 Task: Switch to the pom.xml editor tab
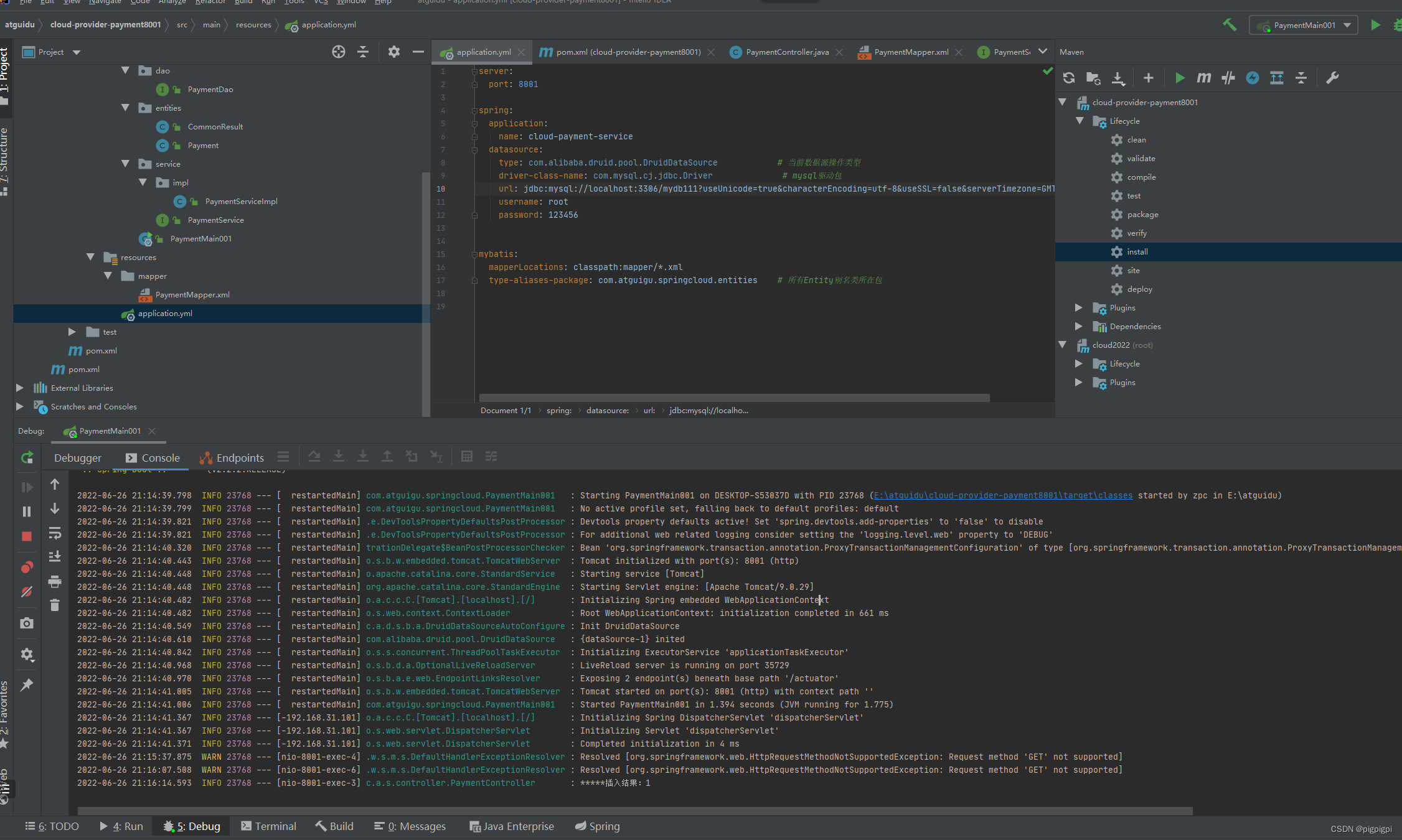coord(627,52)
